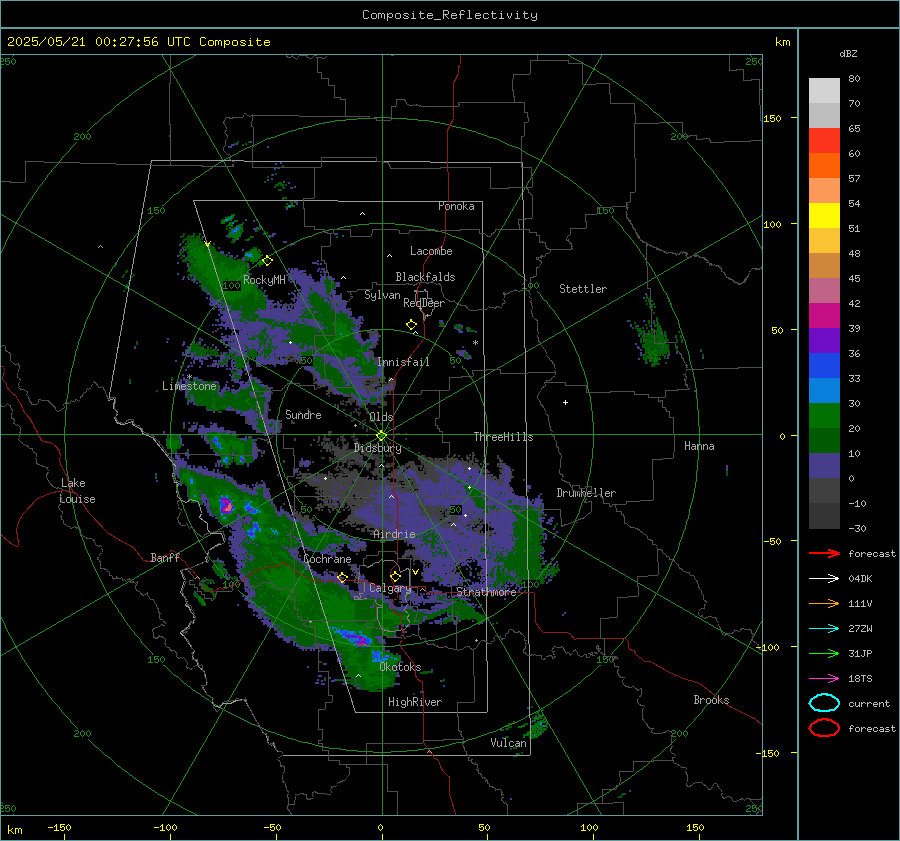Select the light blue 30-33 dBZ swatch
This screenshot has height=841, width=900.
824,391
